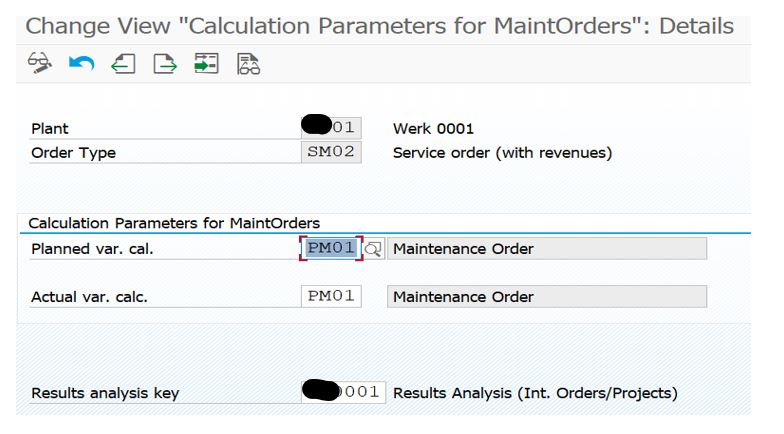Viewport: 784px width, 434px height.
Task: Click the Actual var. calc. label
Action: (x=89, y=297)
